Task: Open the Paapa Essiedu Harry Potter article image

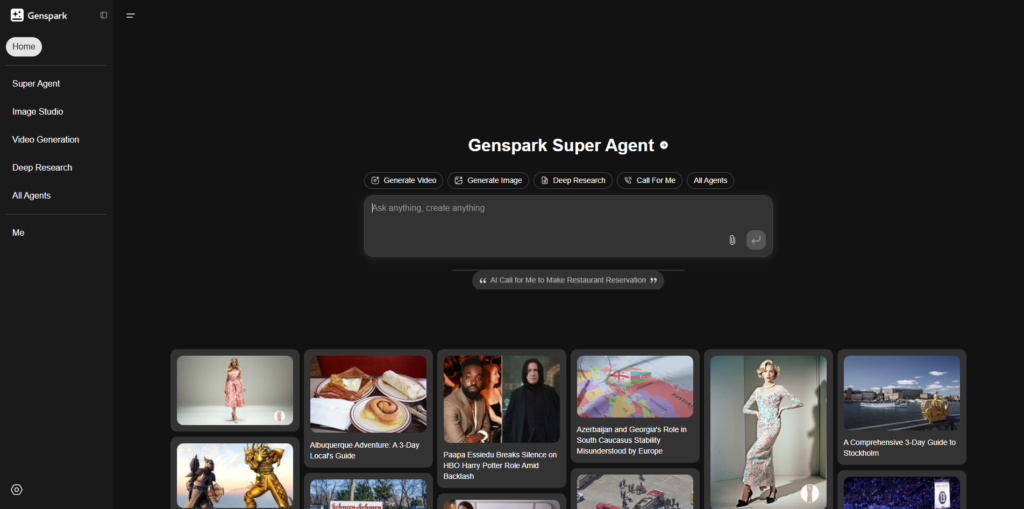Action: click(502, 400)
